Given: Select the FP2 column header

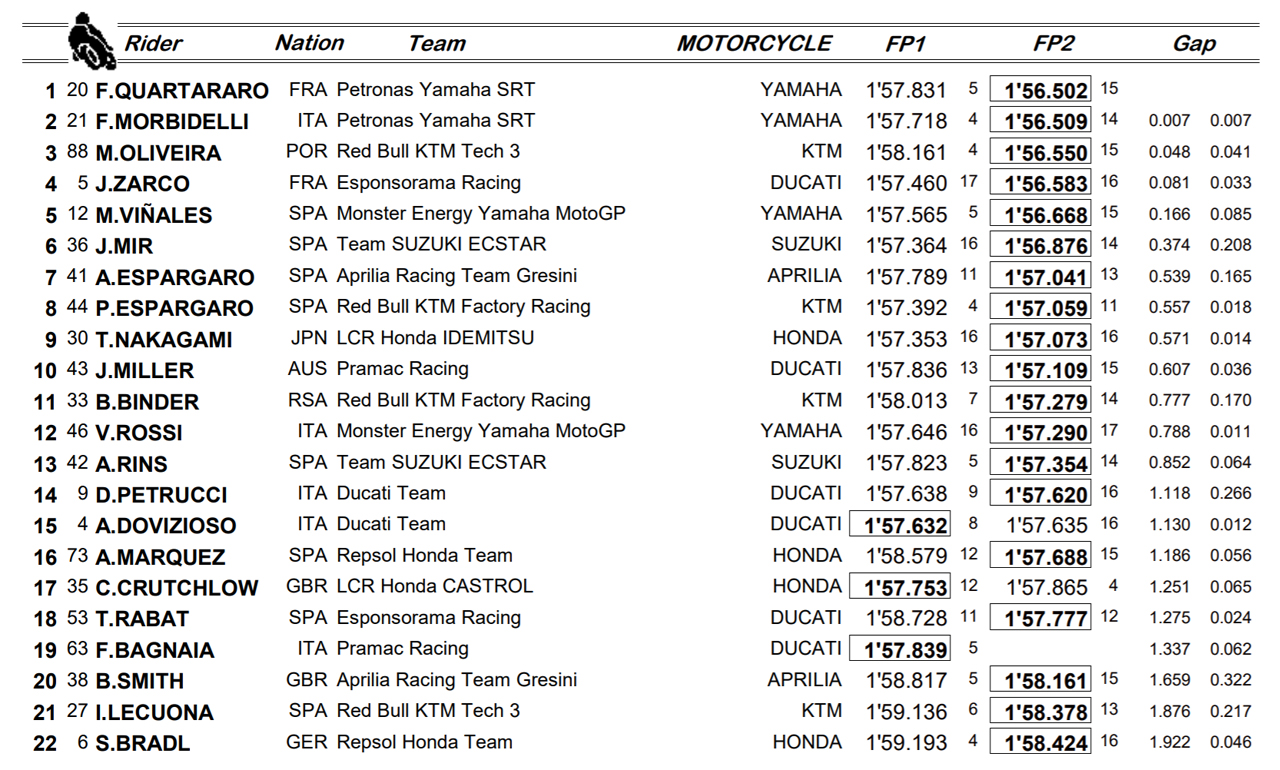Looking at the screenshot, I should coord(1053,43).
